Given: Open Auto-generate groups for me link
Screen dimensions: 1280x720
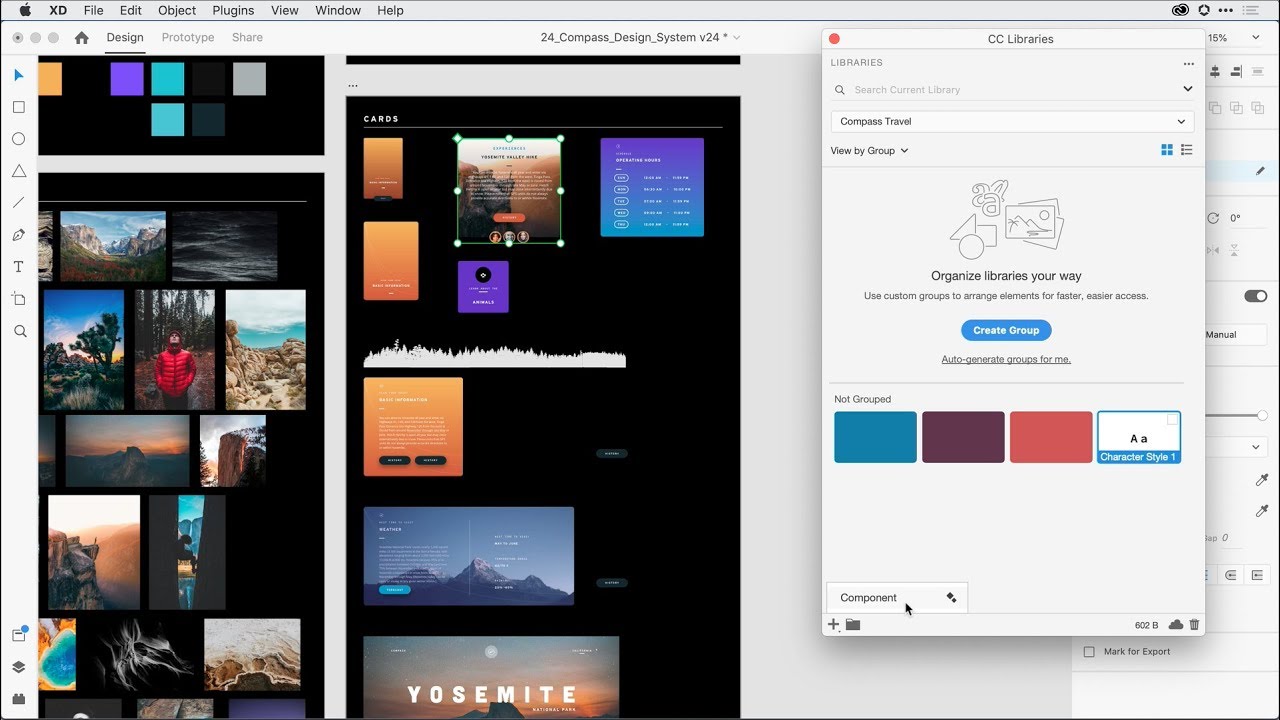Looking at the screenshot, I should 1006,358.
